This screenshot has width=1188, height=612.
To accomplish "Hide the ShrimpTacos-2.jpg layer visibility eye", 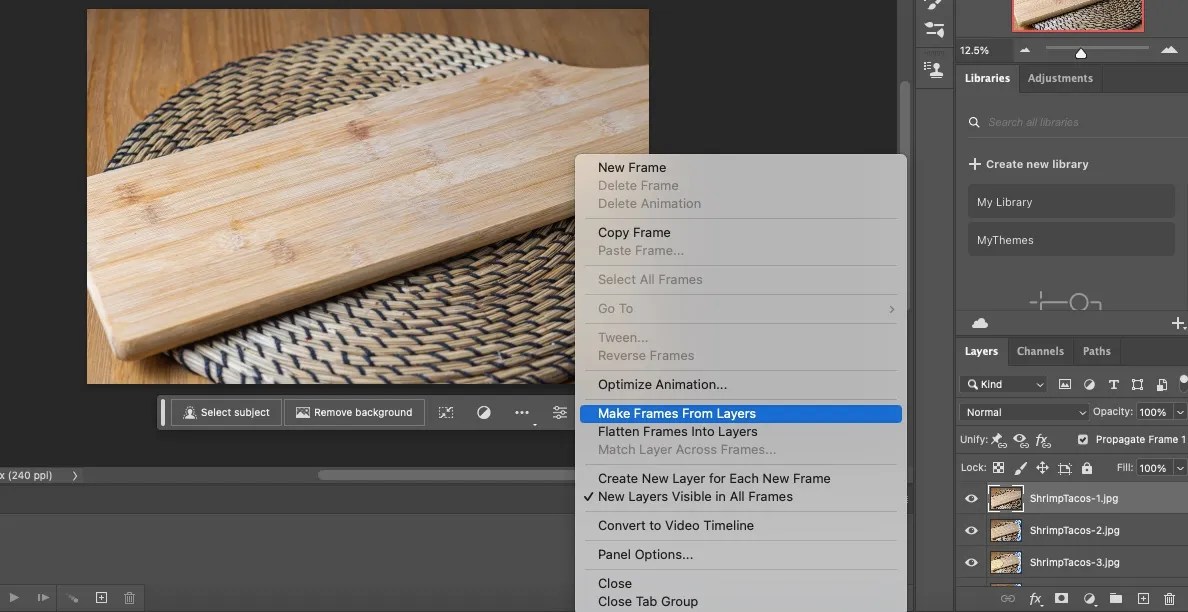I will pos(971,530).
